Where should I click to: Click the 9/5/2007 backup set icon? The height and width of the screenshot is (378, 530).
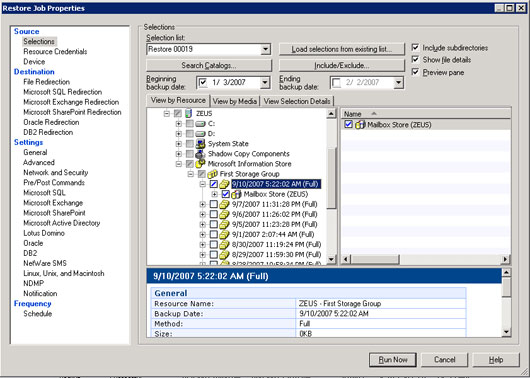point(224,225)
